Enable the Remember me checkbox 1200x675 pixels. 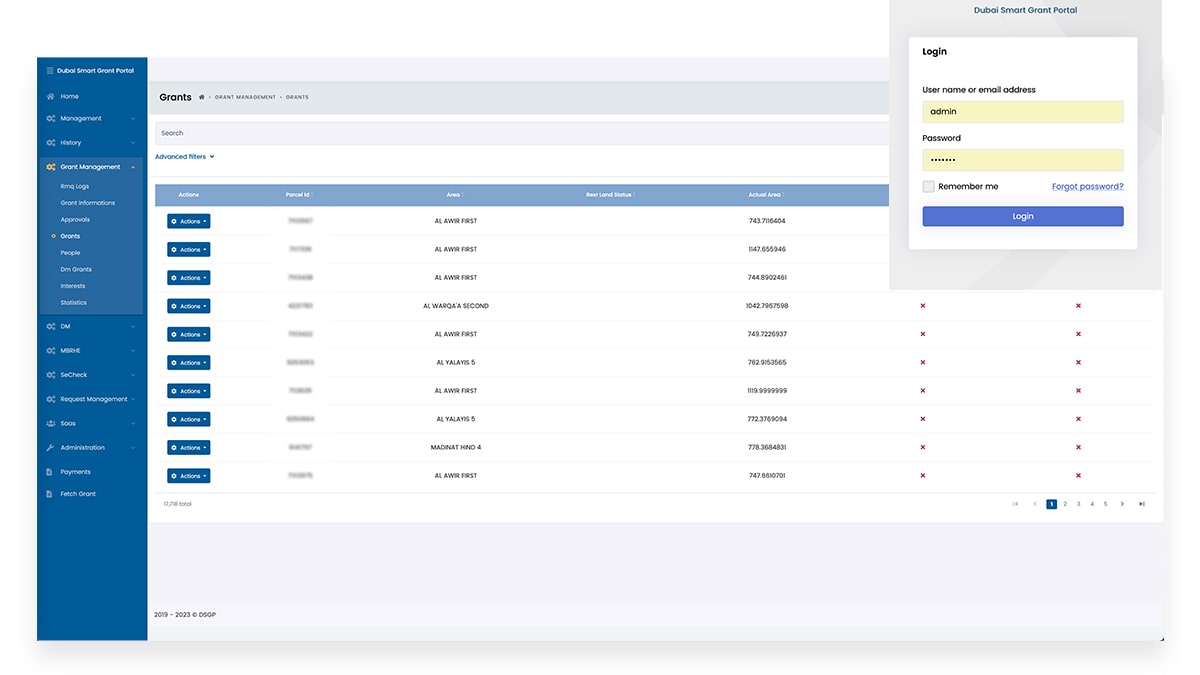tap(929, 187)
